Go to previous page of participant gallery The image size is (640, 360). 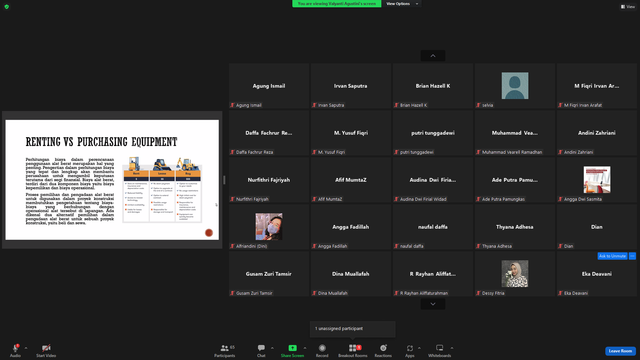pyautogui.click(x=433, y=56)
